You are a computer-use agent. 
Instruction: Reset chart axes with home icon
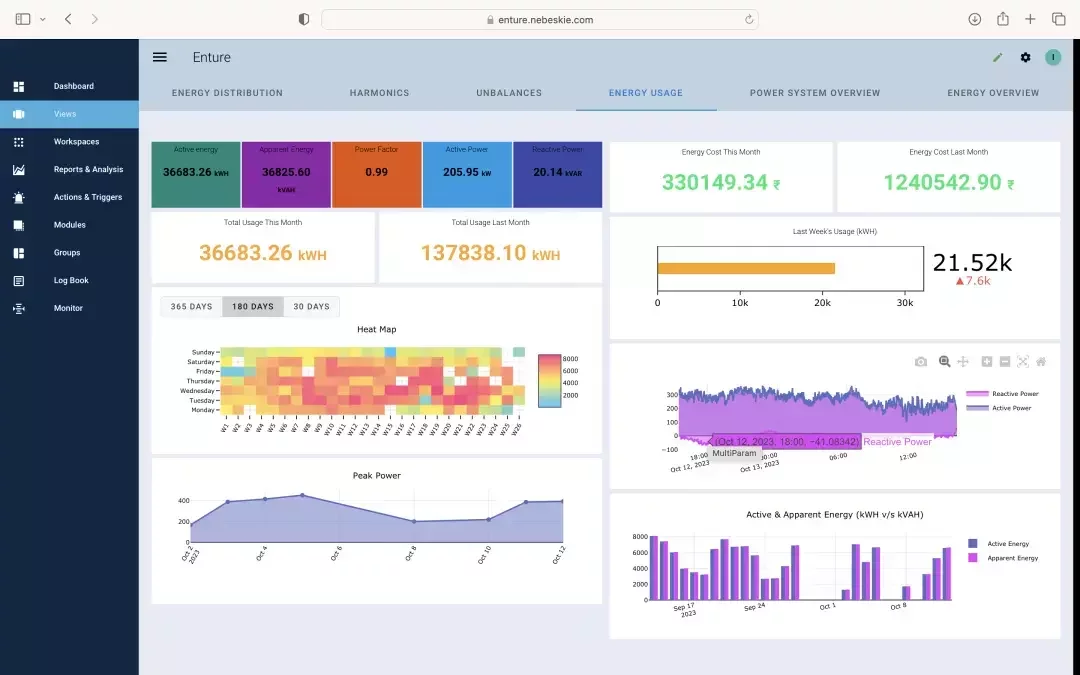click(x=1041, y=362)
